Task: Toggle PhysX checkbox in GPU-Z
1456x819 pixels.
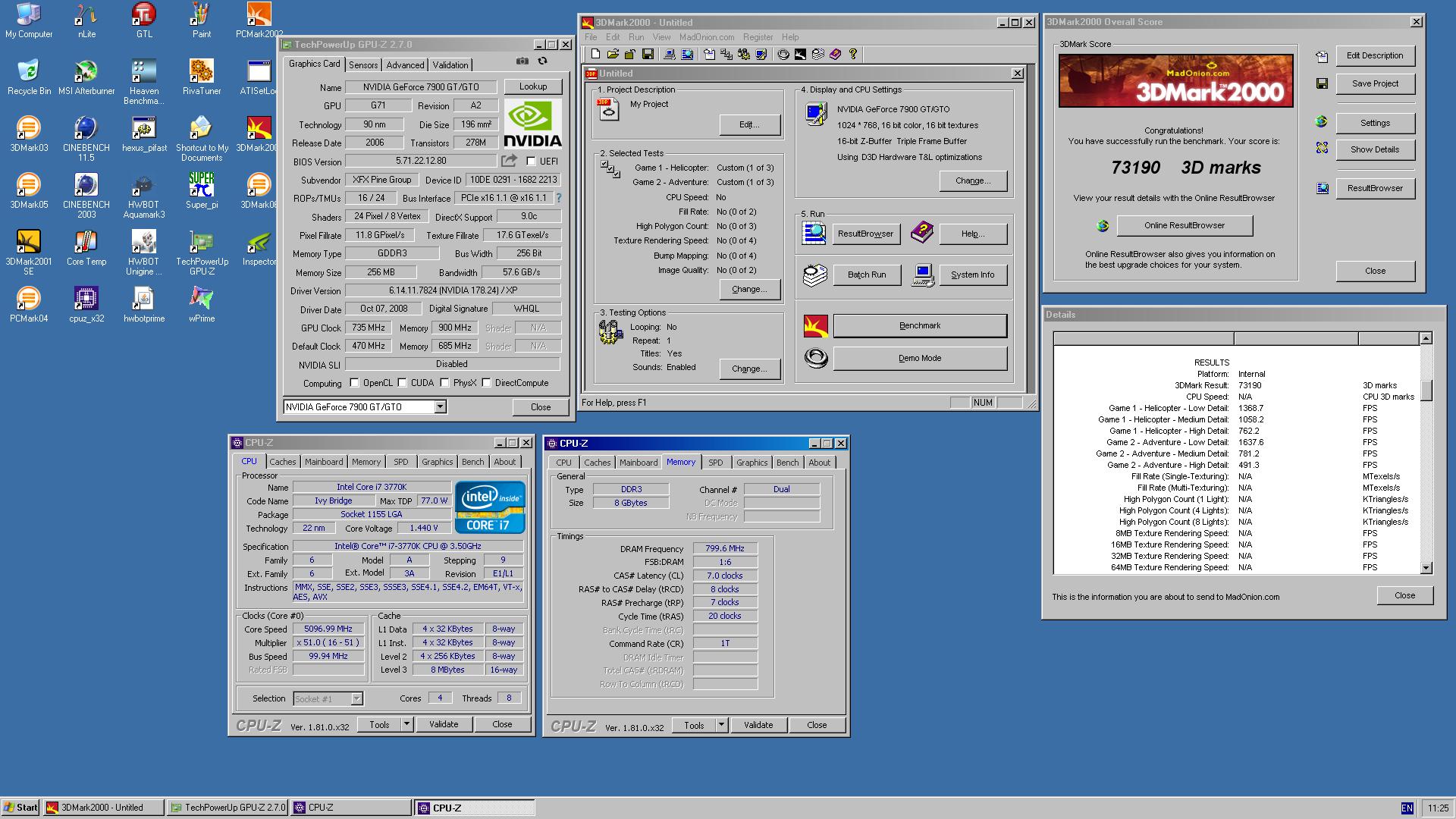Action: tap(444, 383)
